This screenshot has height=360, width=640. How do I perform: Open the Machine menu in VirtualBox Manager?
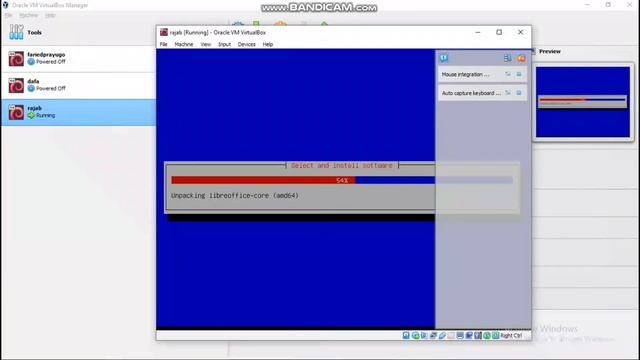(29, 15)
